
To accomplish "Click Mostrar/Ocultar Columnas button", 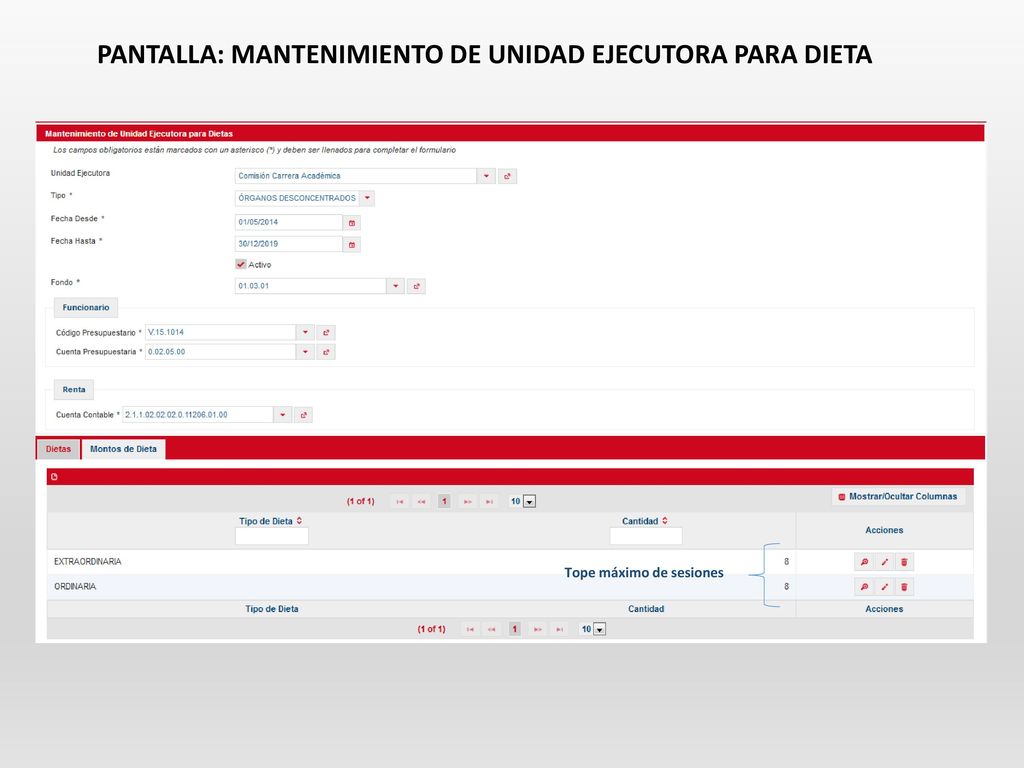I will pos(898,497).
